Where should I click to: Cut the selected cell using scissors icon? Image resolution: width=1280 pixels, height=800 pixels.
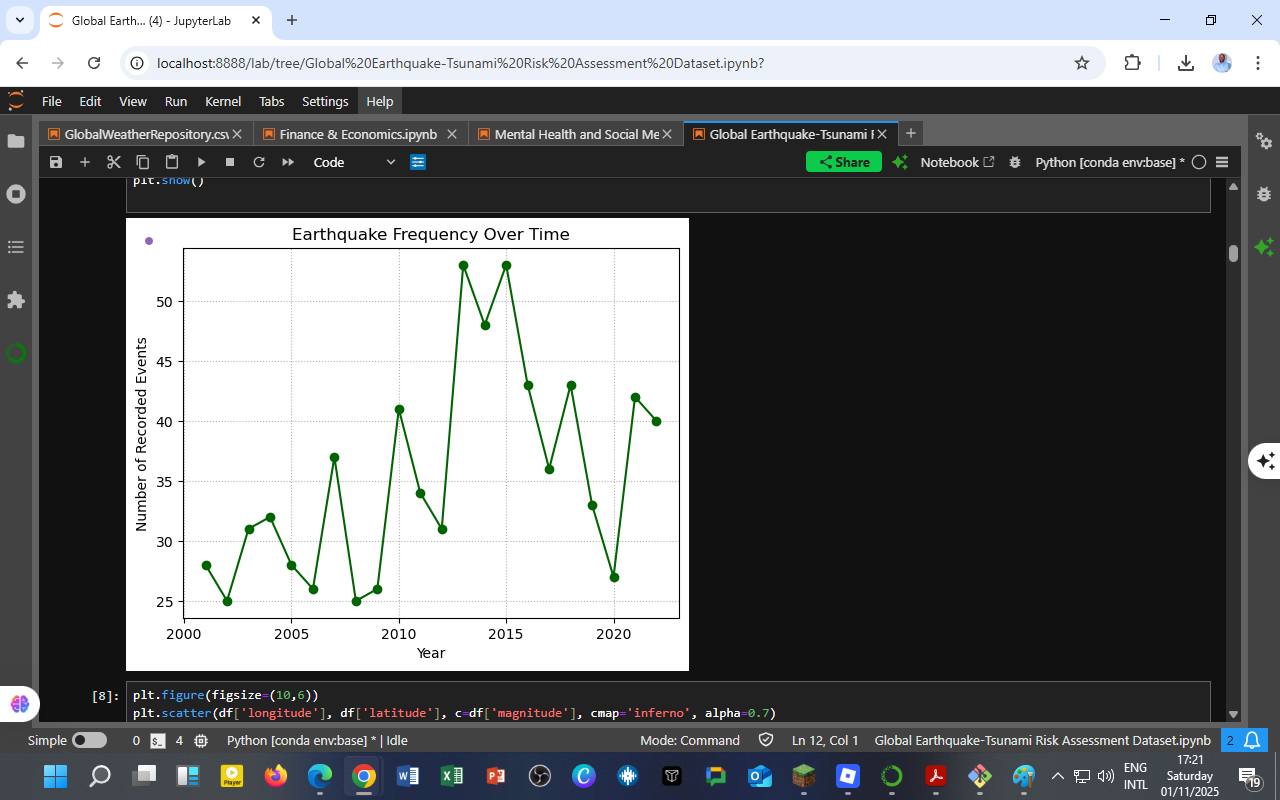click(114, 162)
